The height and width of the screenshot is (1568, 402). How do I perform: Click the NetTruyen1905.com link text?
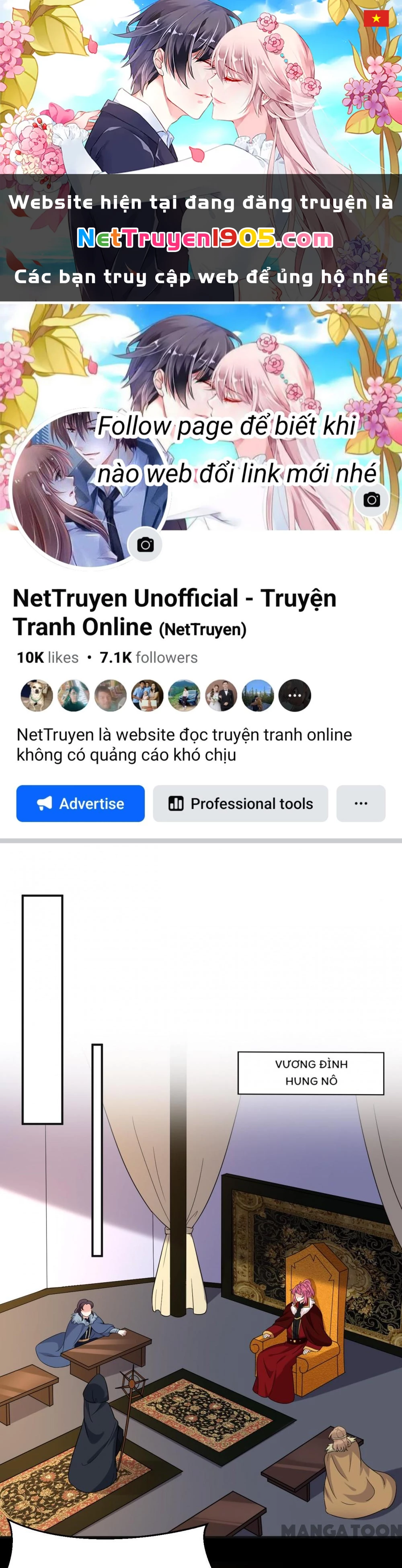click(205, 239)
